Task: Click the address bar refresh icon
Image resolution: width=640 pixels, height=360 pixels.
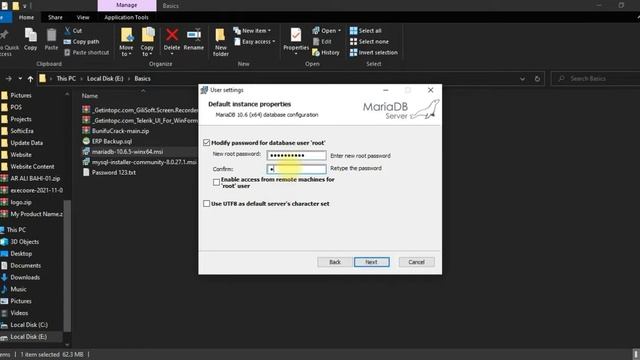Action: [x=537, y=79]
